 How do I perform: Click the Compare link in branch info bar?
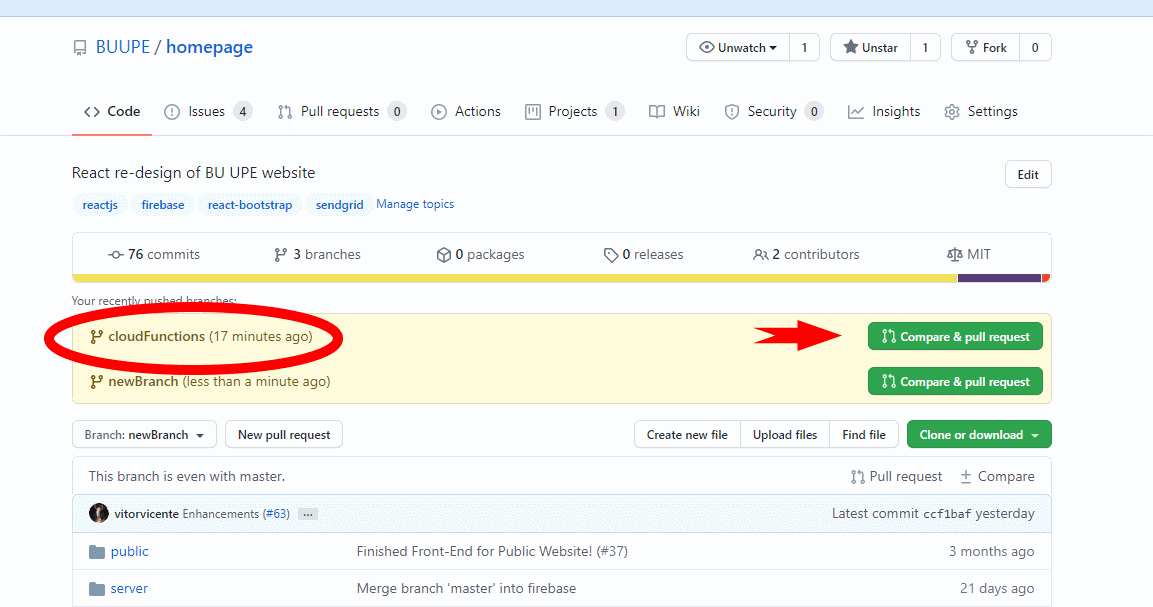[997, 476]
